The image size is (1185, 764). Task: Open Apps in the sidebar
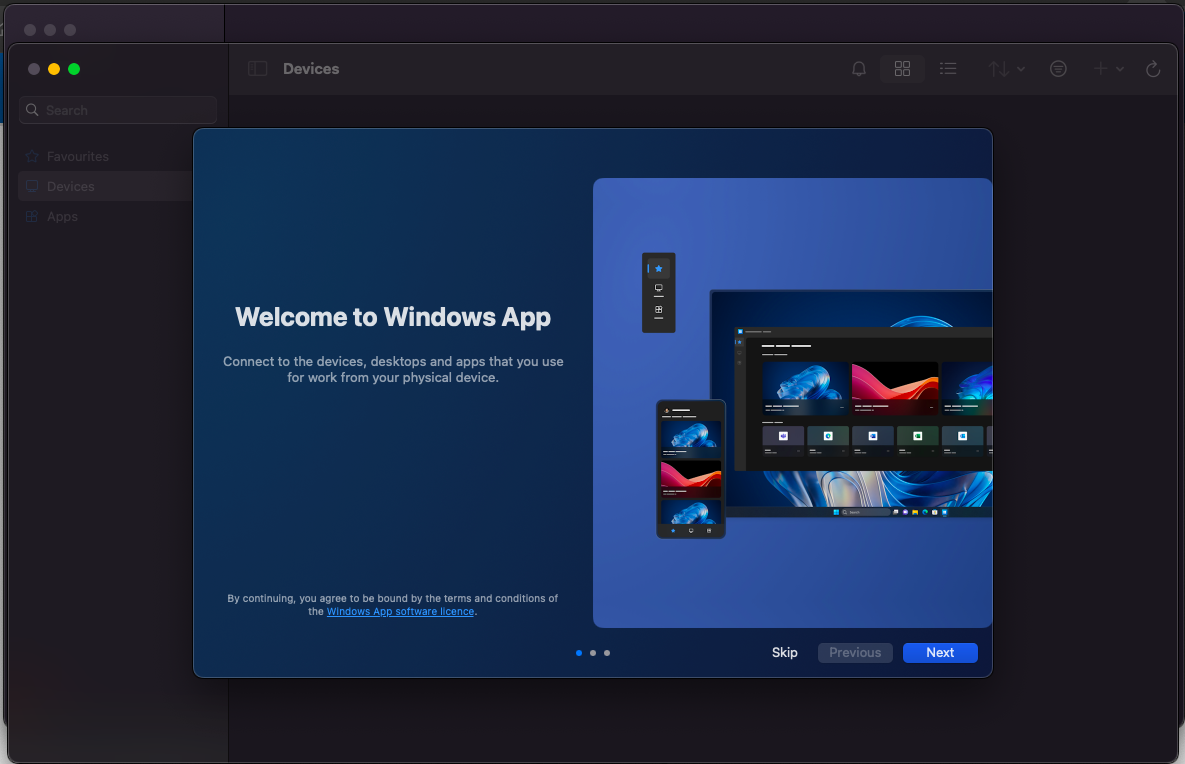click(x=62, y=216)
